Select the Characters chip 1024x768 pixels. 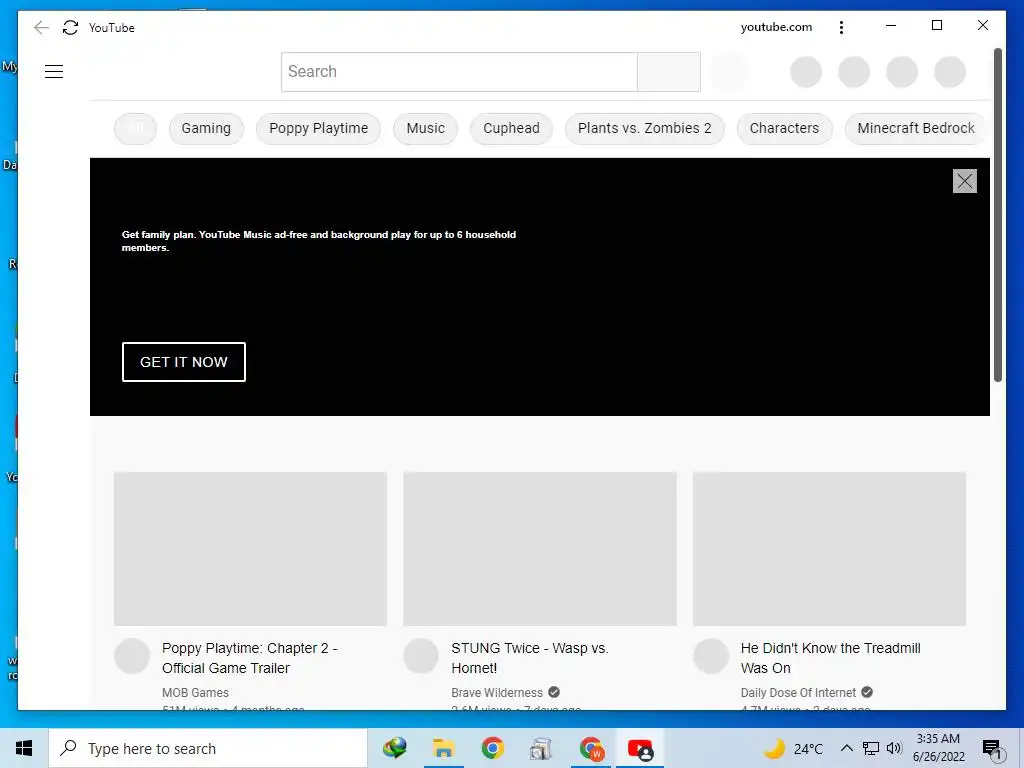[784, 128]
